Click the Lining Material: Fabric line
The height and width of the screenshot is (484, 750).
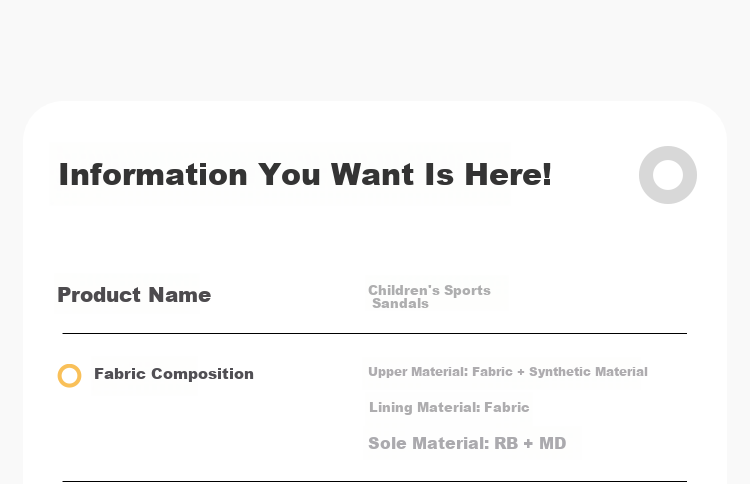pyautogui.click(x=449, y=407)
